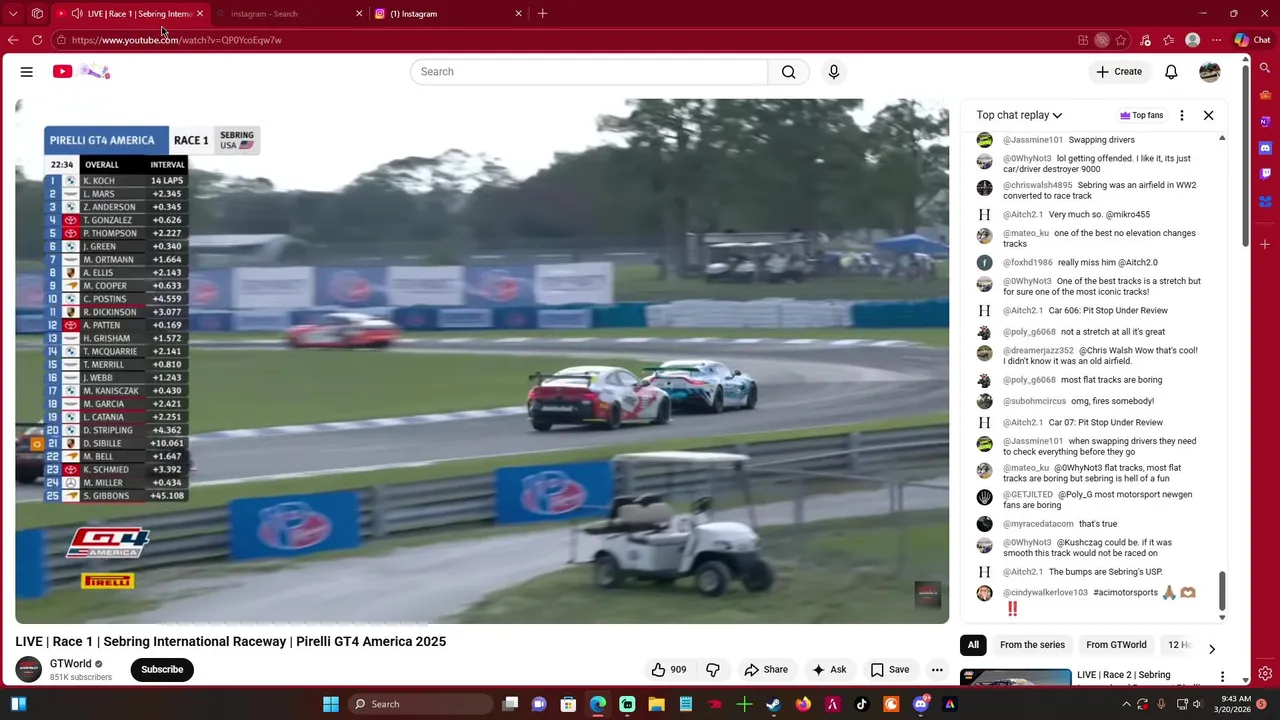Image resolution: width=1280 pixels, height=720 pixels.
Task: Open the GTWorld channel name link
Action: 70,664
